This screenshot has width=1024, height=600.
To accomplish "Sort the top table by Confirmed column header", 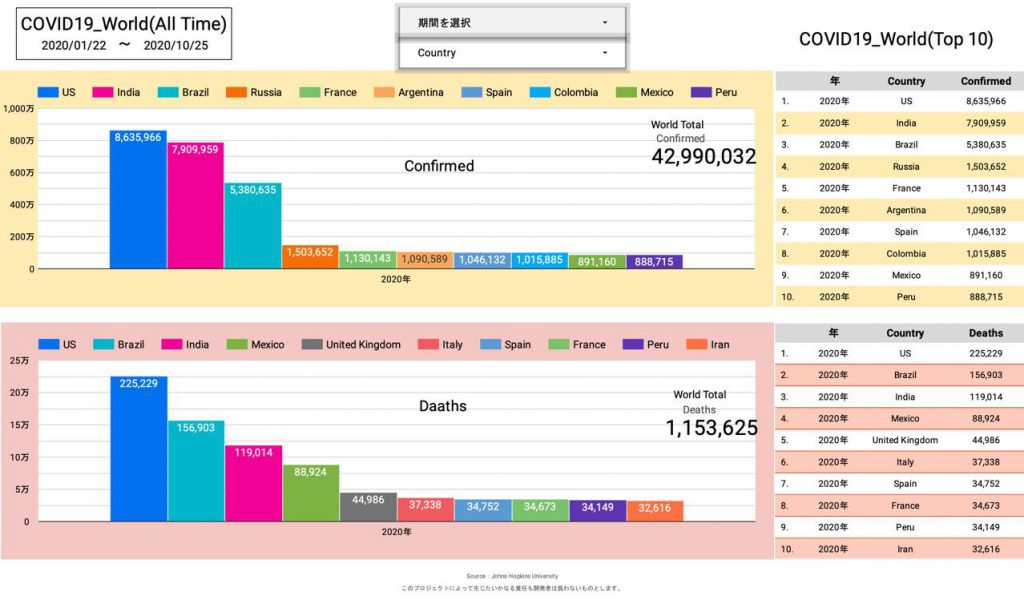I will coord(985,81).
